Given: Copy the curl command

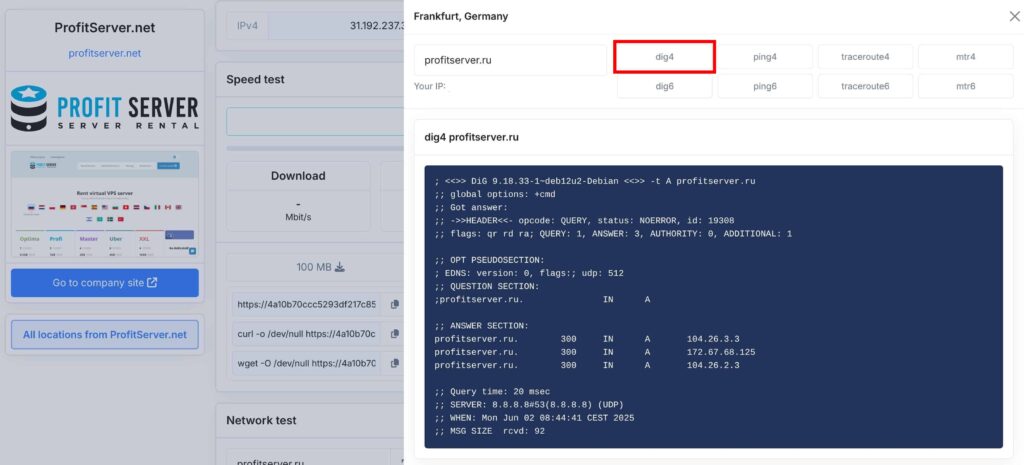Looking at the screenshot, I should pos(394,334).
